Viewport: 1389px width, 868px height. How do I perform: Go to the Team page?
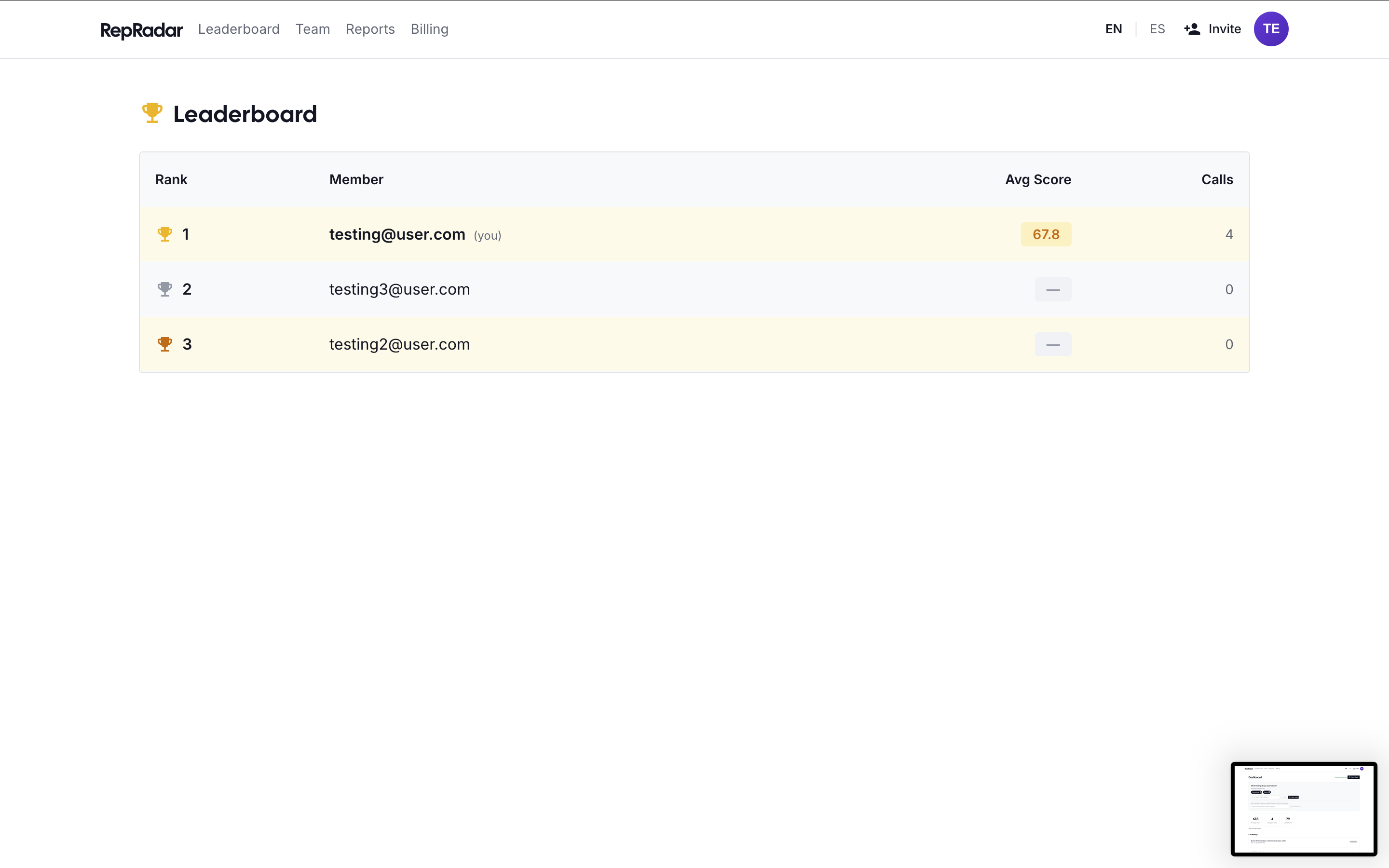pyautogui.click(x=313, y=29)
